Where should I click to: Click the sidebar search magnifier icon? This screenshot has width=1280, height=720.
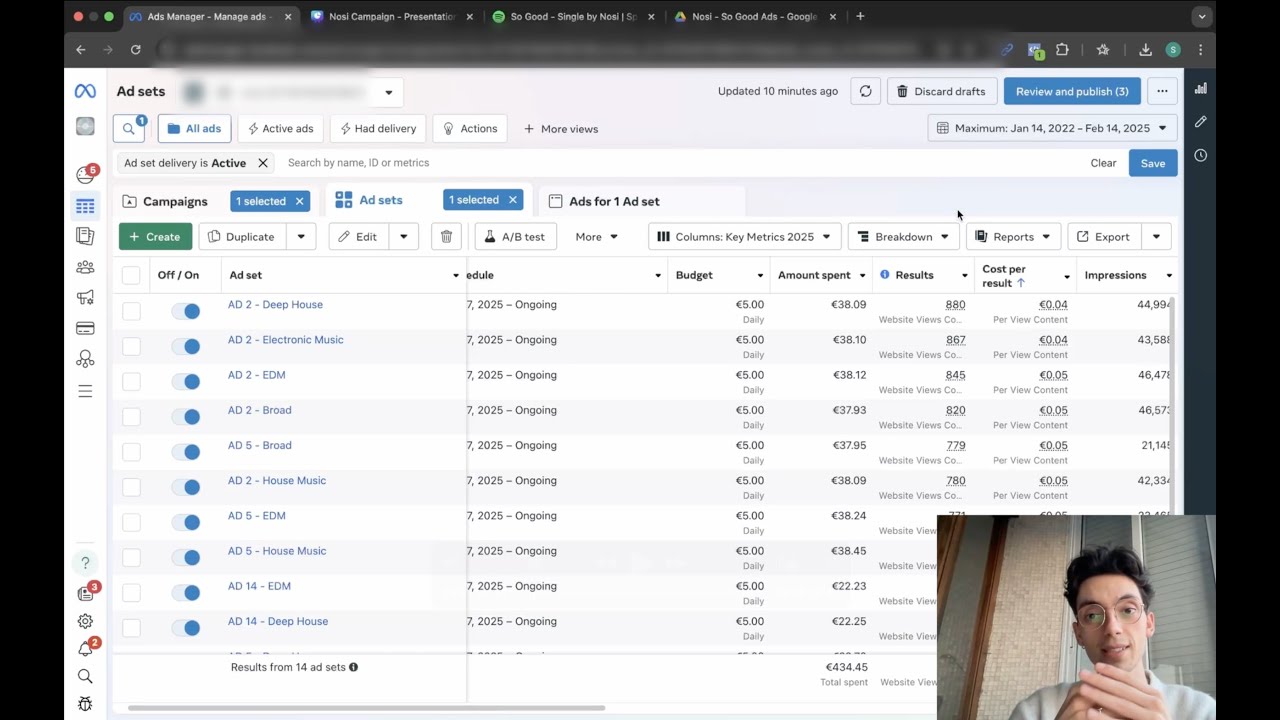85,677
